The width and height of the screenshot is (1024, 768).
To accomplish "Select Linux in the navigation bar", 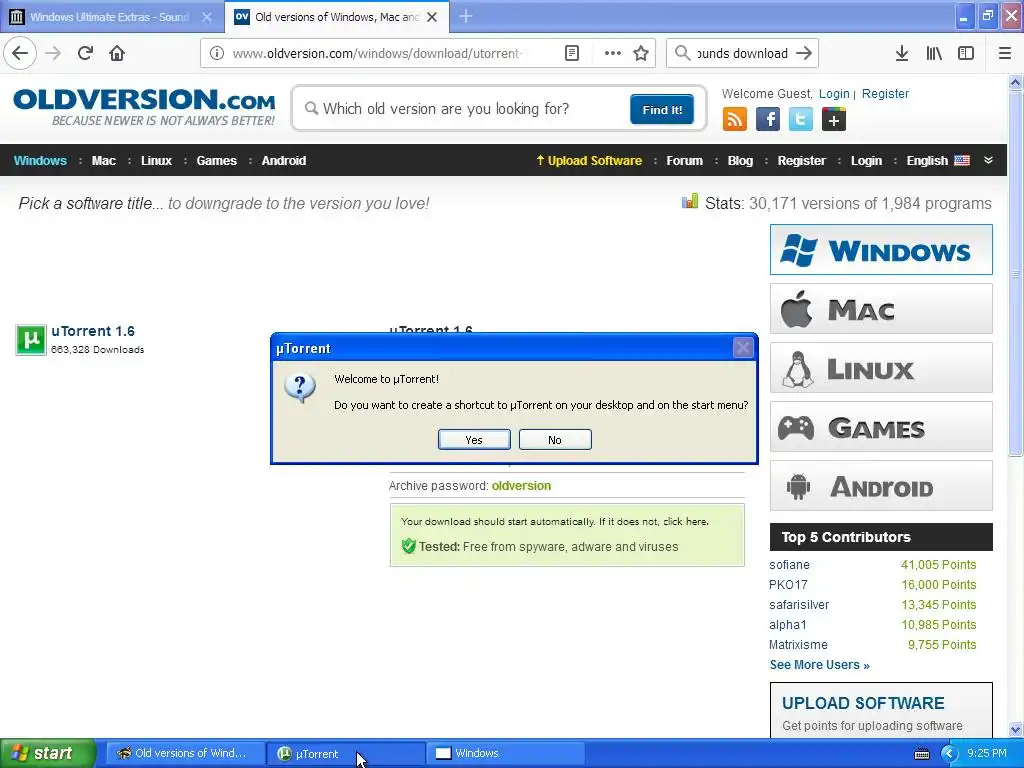I will [x=156, y=161].
